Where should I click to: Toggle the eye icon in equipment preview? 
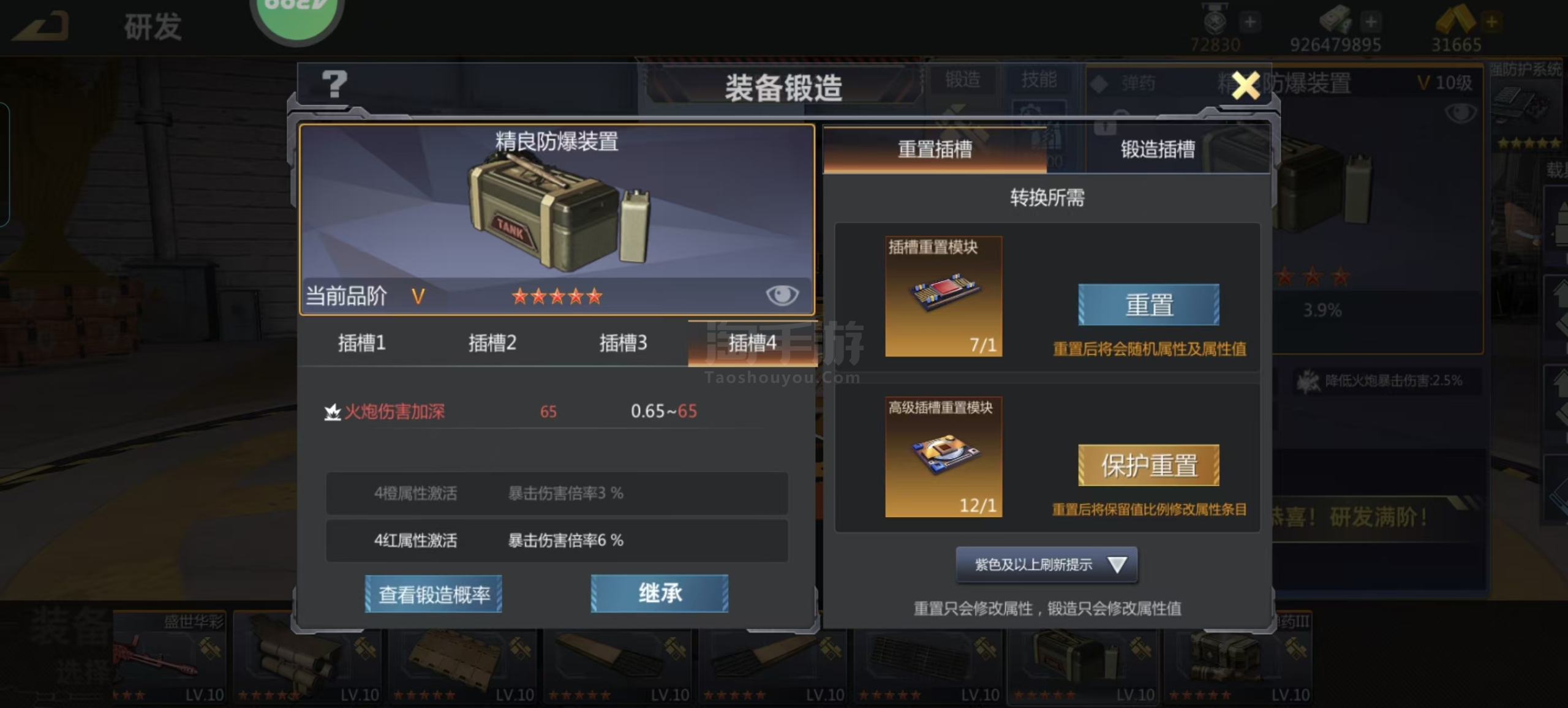tap(782, 295)
